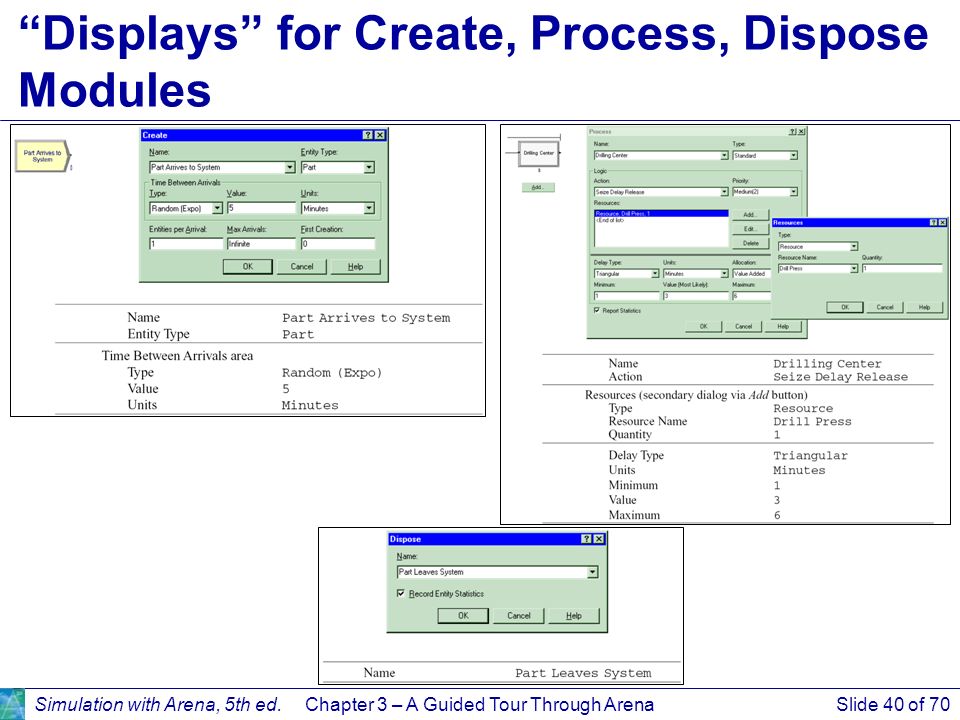This screenshot has height=720, width=960.
Task: Close the Dispose dialog with its X icon
Action: (599, 539)
